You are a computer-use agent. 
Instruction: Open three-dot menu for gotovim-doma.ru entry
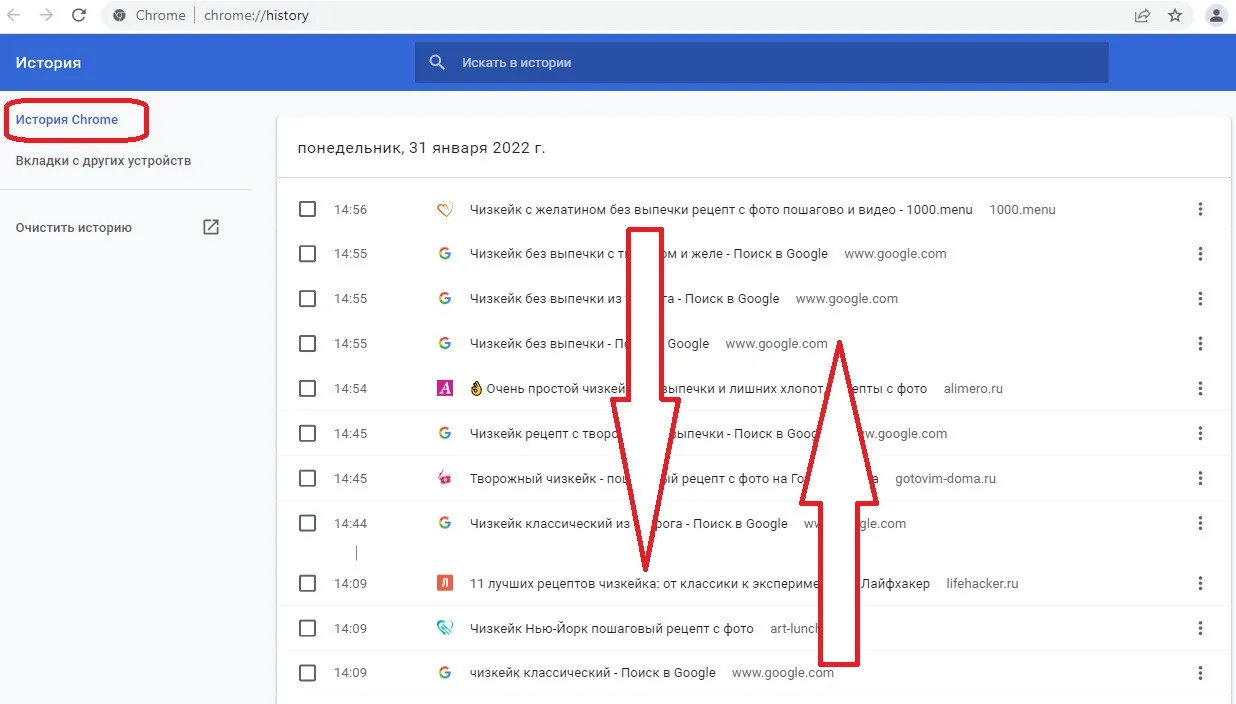[1200, 478]
